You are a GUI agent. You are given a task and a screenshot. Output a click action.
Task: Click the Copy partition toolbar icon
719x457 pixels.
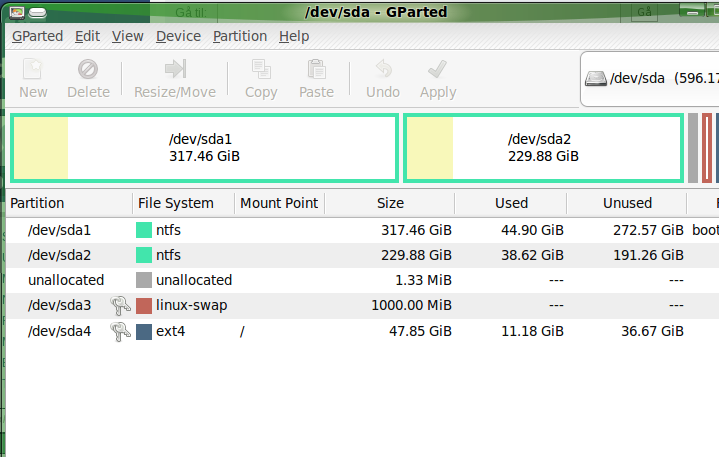click(261, 70)
